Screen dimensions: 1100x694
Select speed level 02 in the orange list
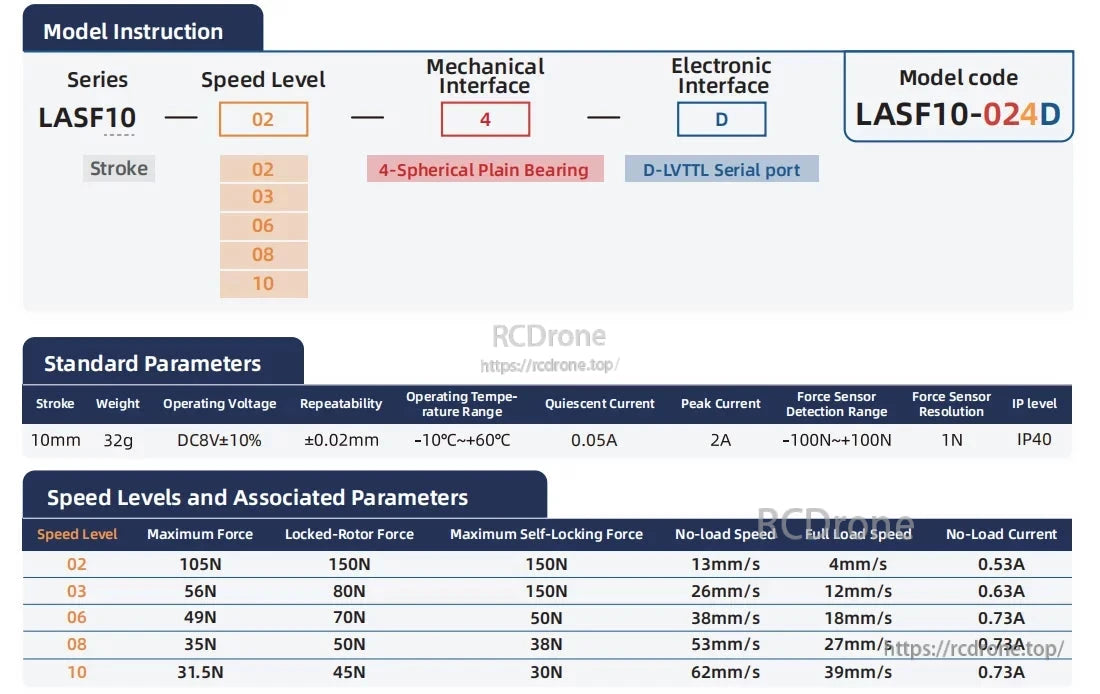coord(263,168)
